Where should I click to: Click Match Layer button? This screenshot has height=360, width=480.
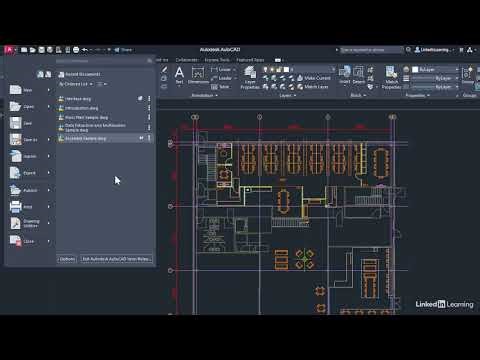pyautogui.click(x=313, y=87)
